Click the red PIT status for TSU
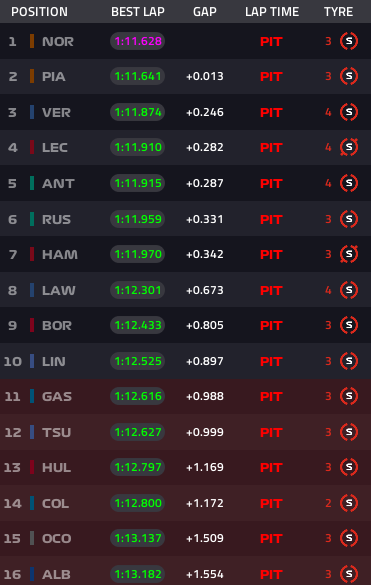This screenshot has height=585, width=371. tap(271, 432)
